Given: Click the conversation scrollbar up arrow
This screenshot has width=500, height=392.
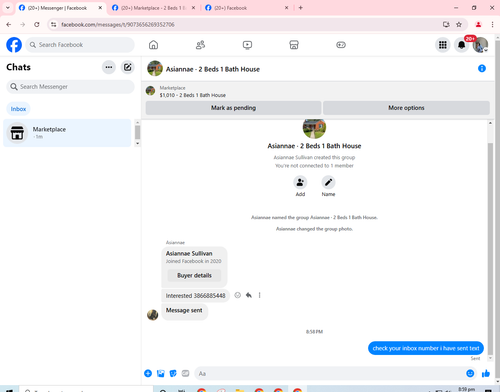Looking at the screenshot, I should [x=490, y=123].
